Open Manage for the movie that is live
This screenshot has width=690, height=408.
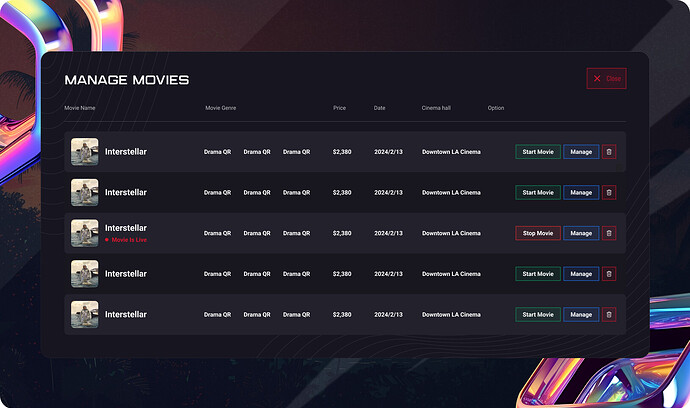pyautogui.click(x=581, y=233)
